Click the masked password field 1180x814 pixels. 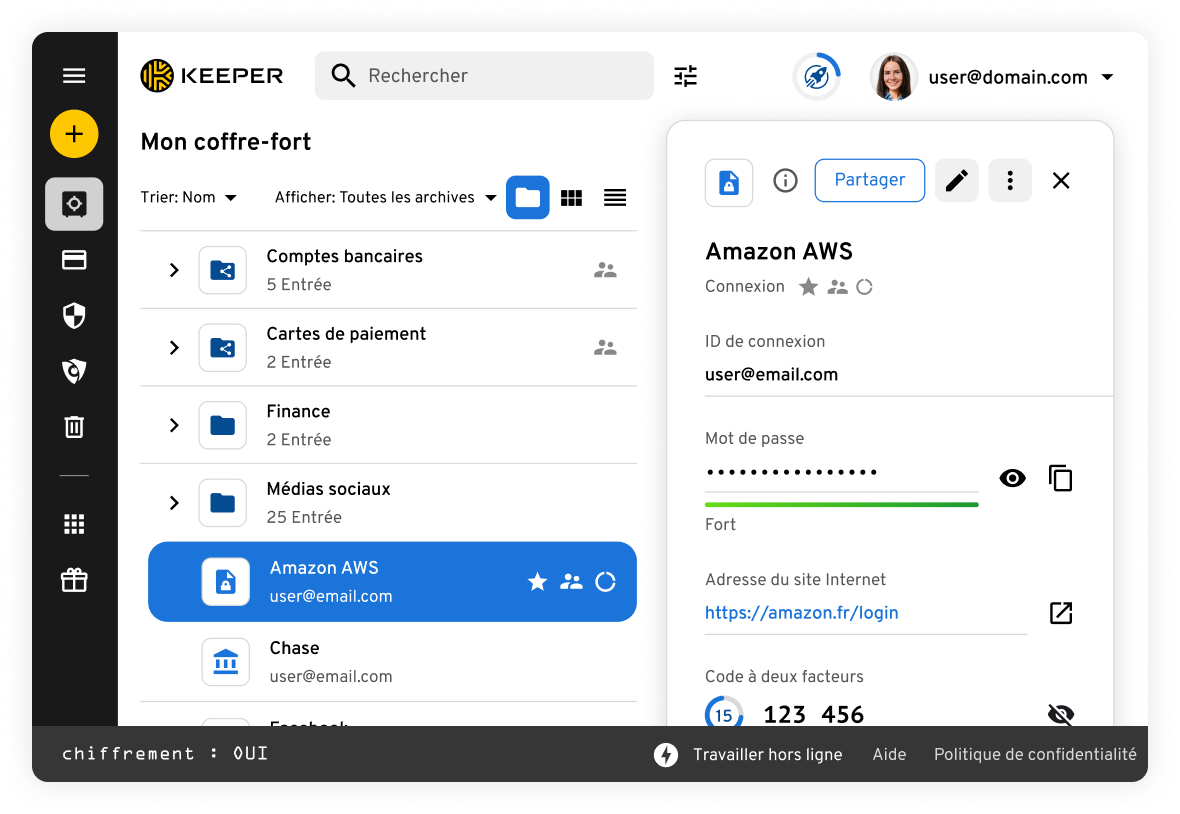tap(841, 472)
